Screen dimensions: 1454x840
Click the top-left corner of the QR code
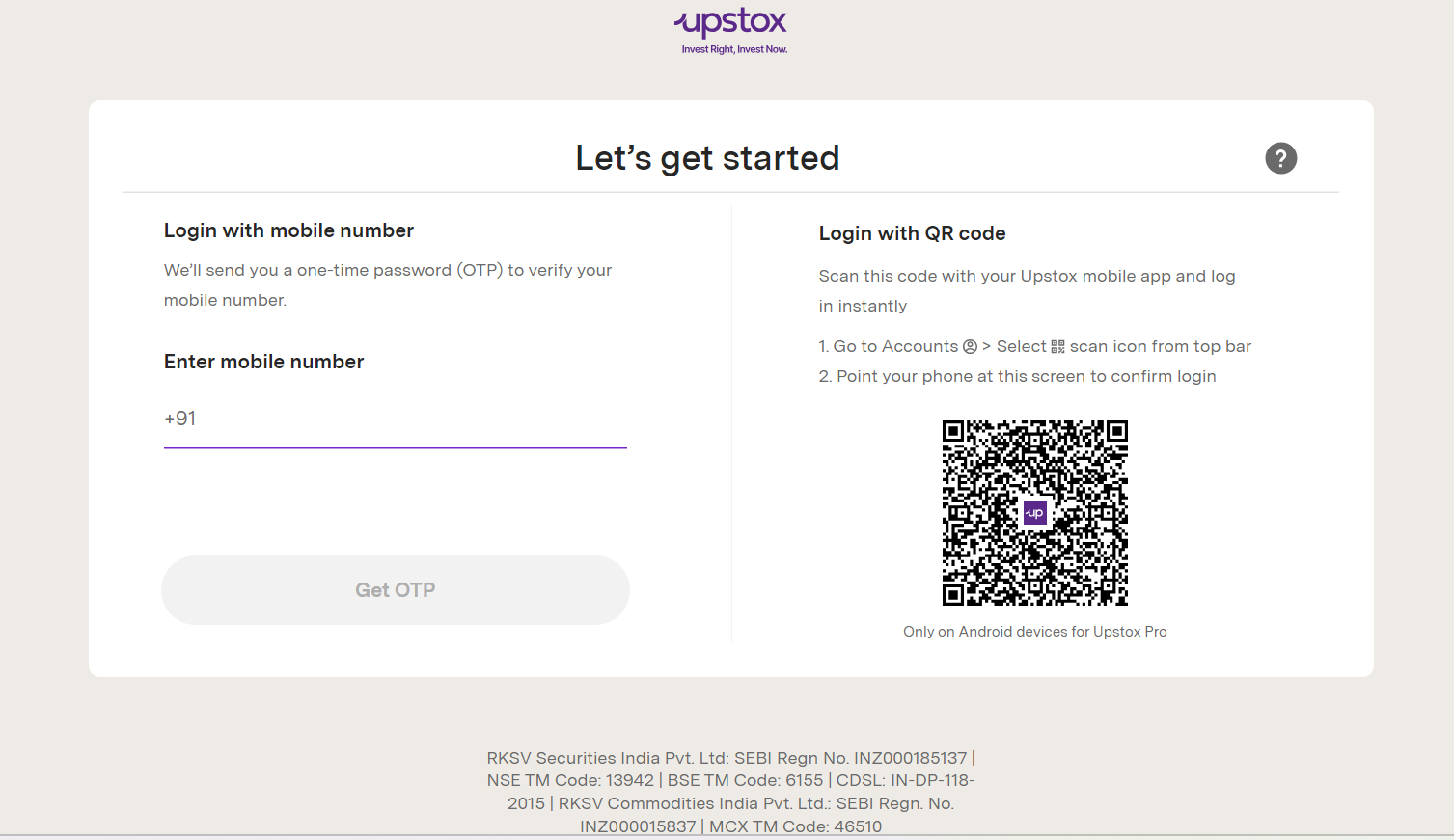(953, 431)
